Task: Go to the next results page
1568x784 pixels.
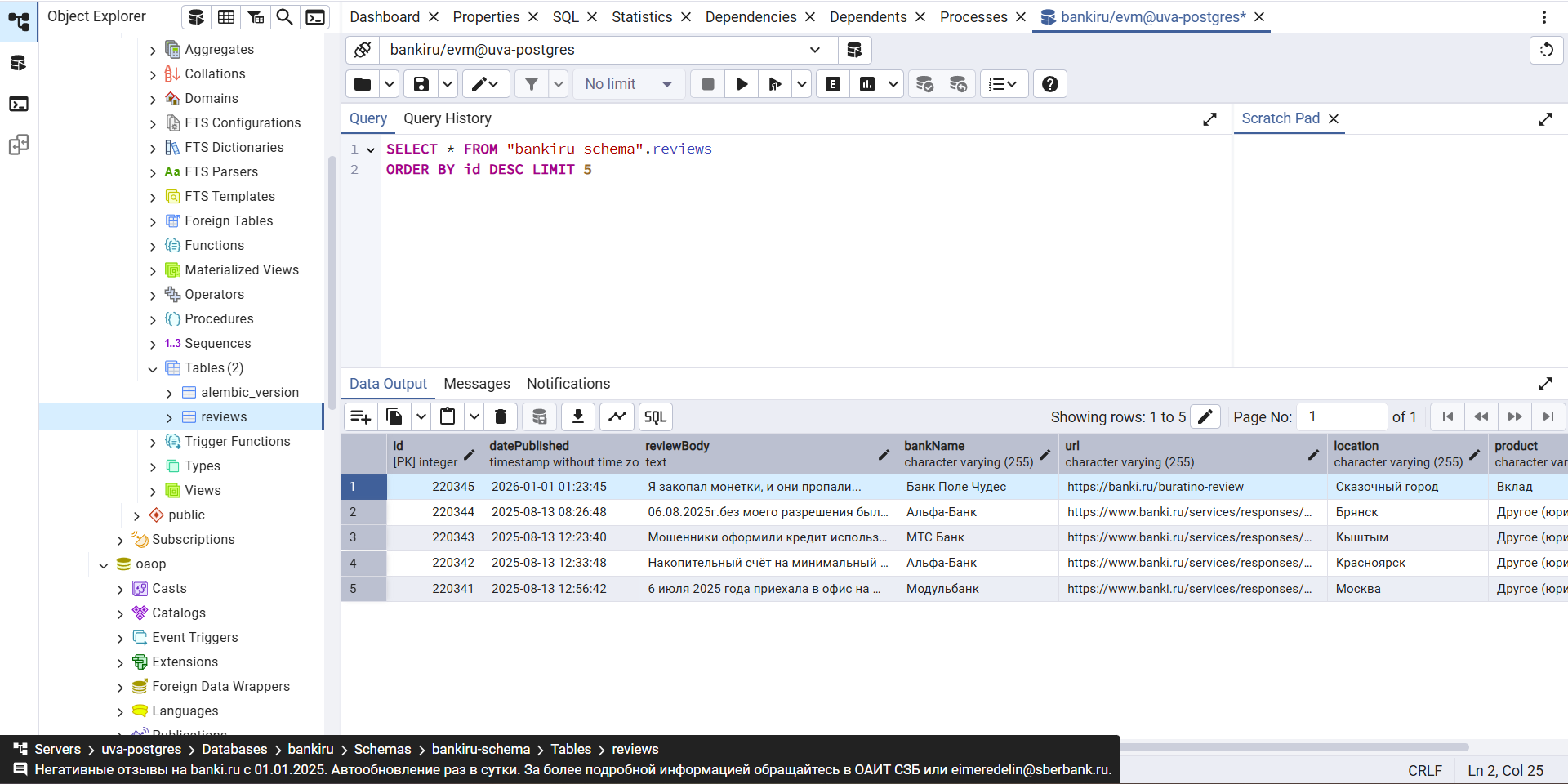Action: (1515, 416)
